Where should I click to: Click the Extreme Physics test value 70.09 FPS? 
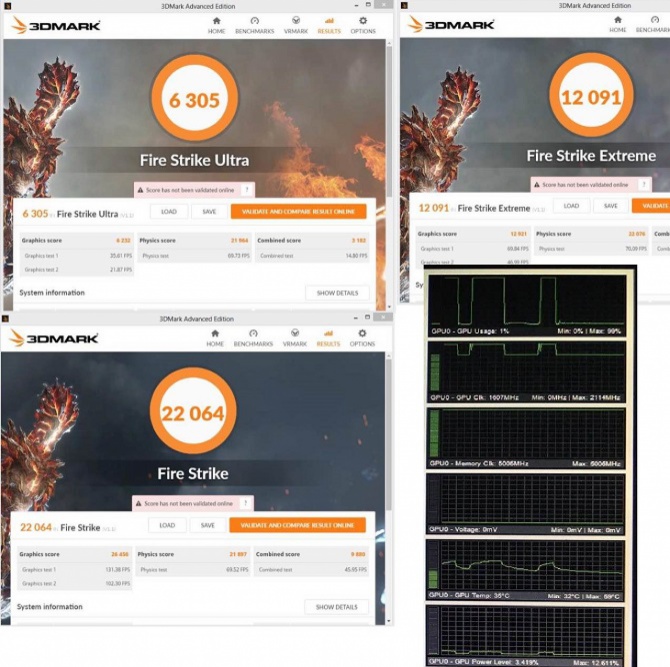click(x=636, y=248)
